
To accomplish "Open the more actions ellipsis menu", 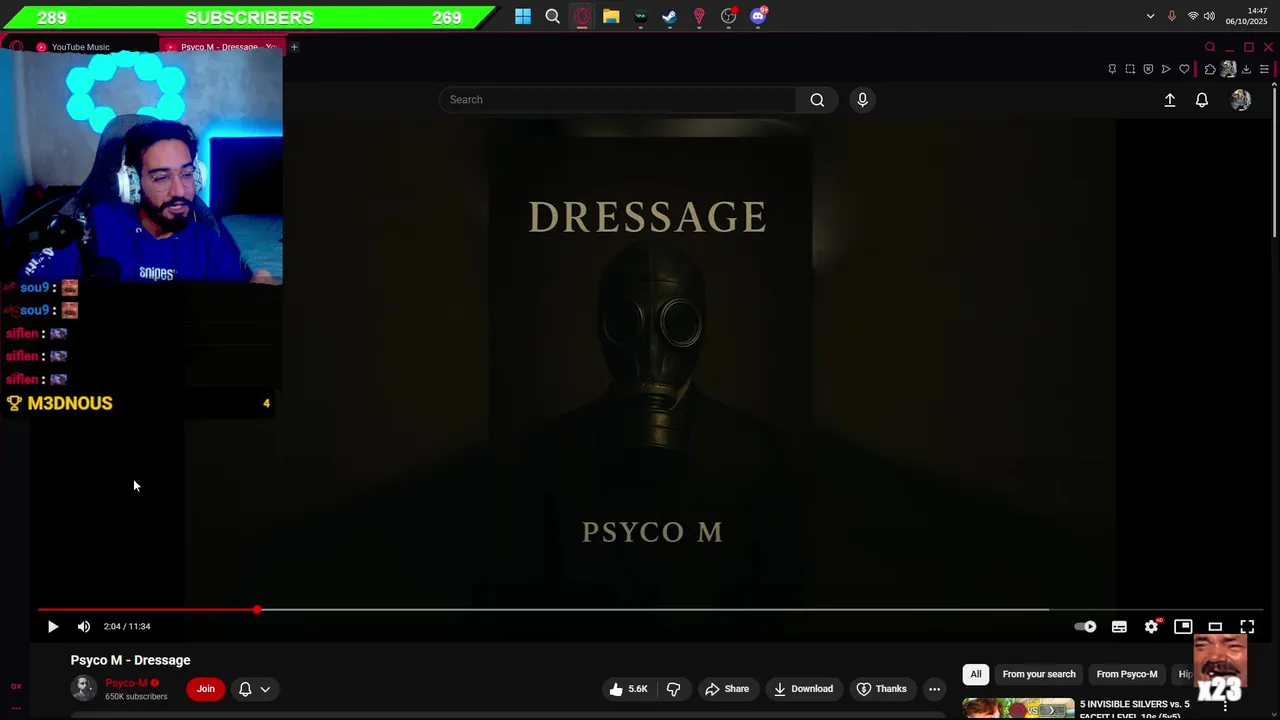I will click(934, 689).
